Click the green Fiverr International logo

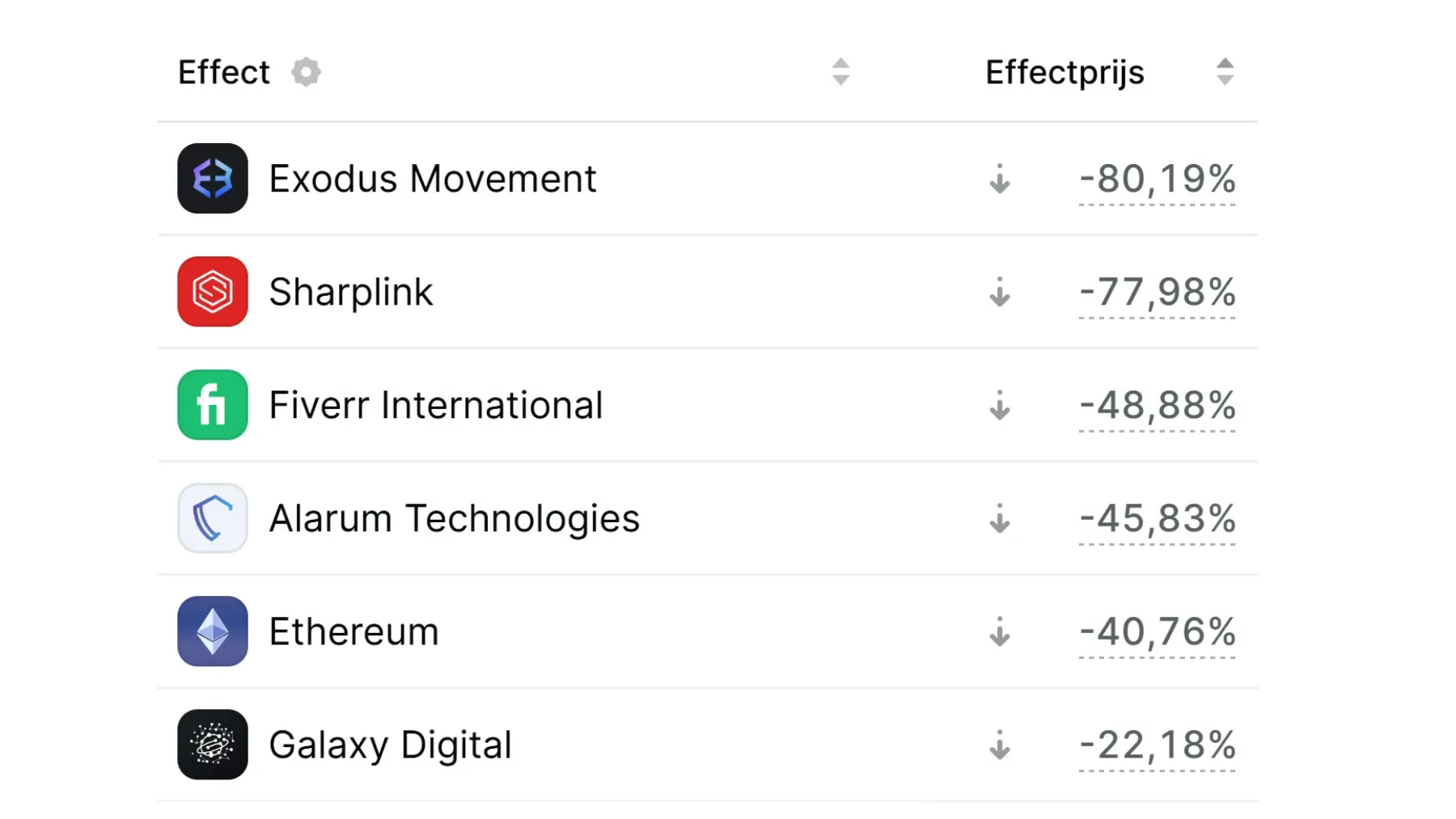213,405
